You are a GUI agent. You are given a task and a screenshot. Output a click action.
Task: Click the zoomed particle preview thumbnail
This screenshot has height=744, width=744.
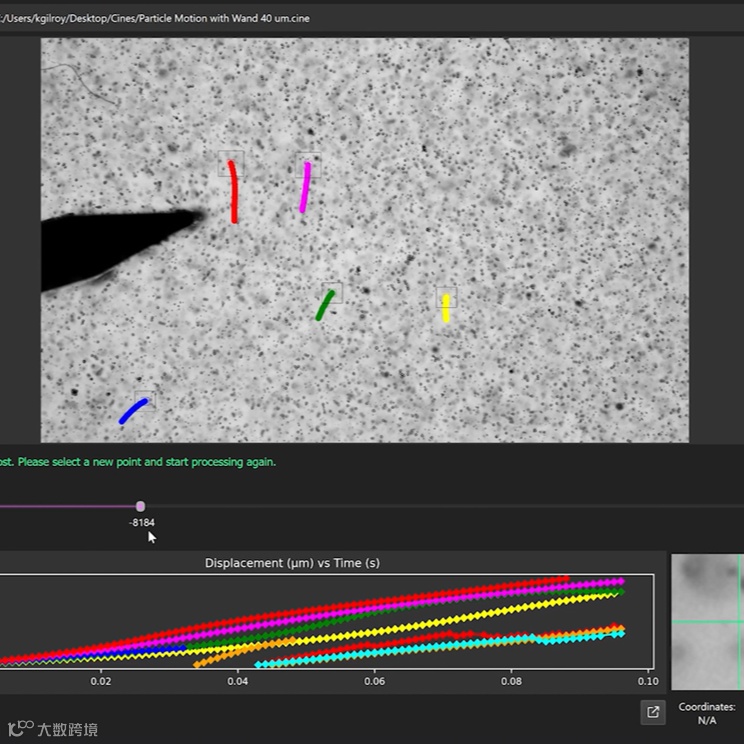(707, 622)
